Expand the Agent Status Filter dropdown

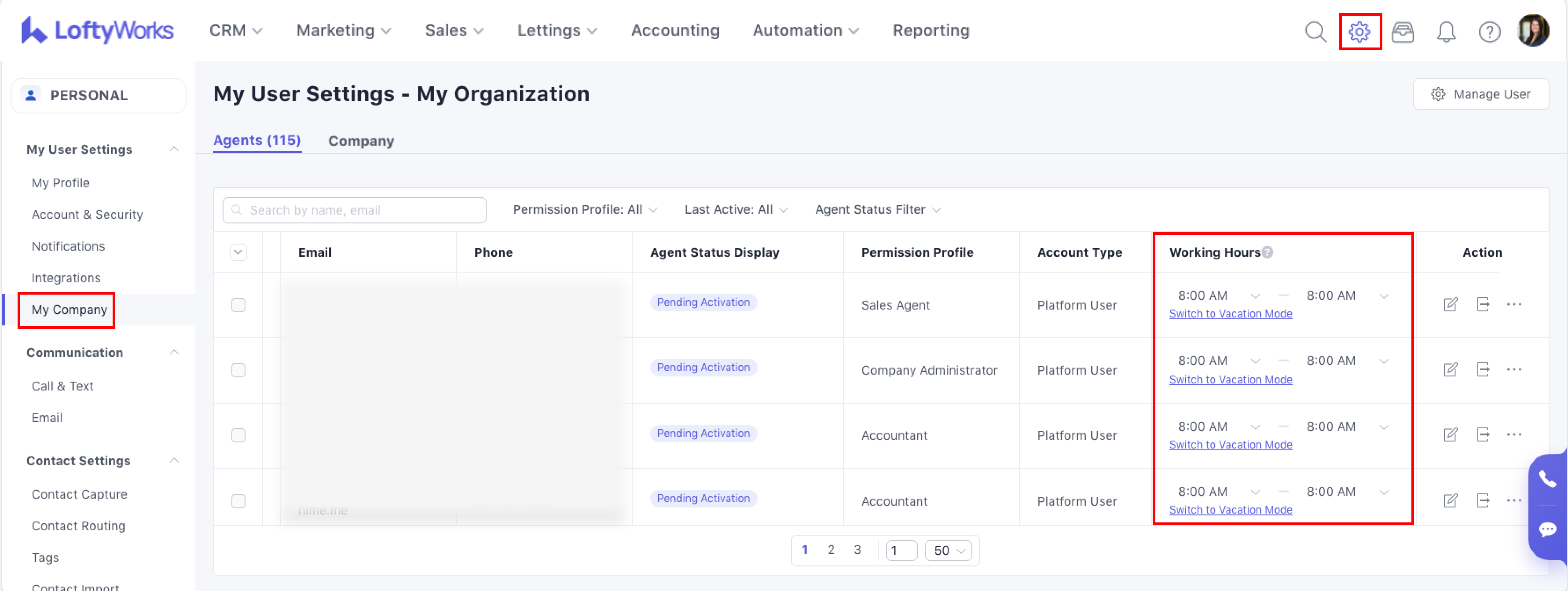click(x=877, y=209)
